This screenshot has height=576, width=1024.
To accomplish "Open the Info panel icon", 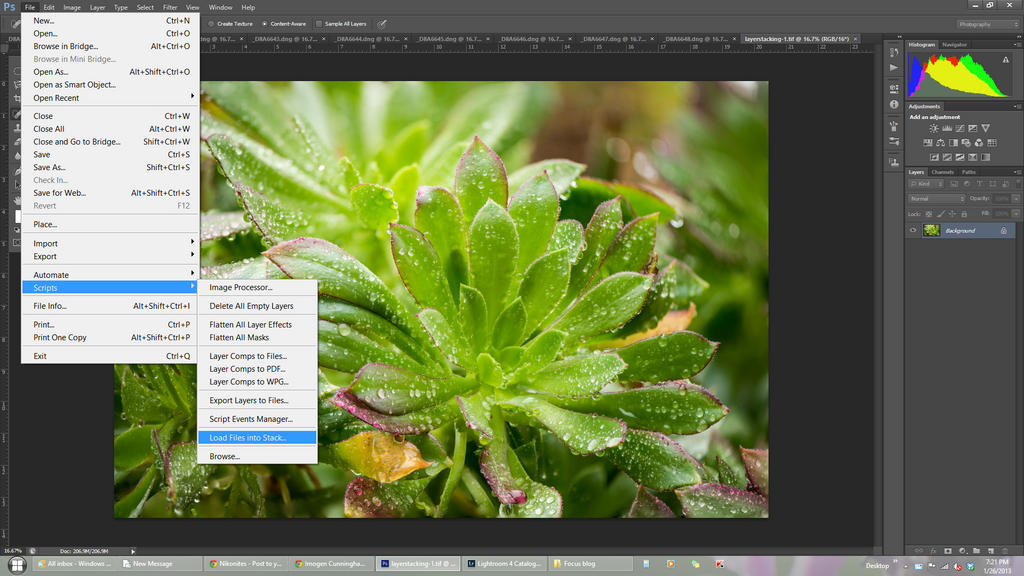I will pyautogui.click(x=894, y=104).
